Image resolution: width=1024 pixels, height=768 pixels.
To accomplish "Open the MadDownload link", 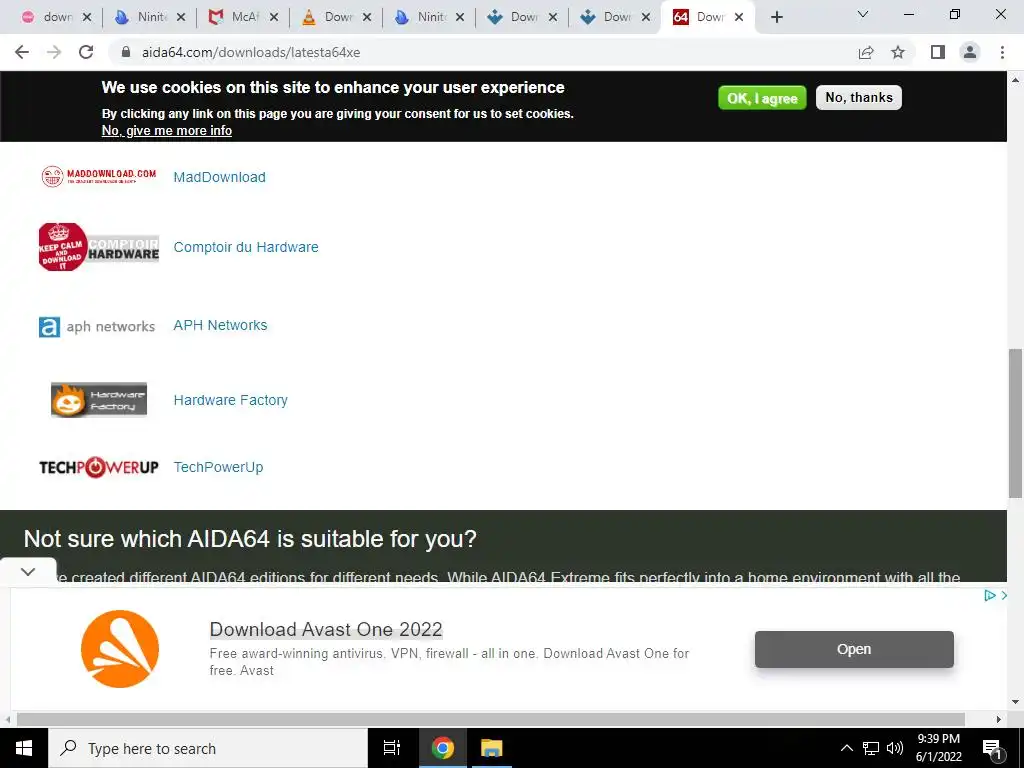I will click(219, 177).
